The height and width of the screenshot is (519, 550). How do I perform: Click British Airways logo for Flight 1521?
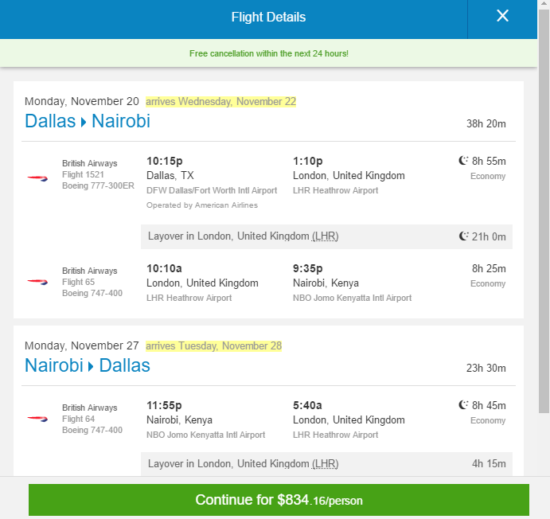(x=38, y=178)
